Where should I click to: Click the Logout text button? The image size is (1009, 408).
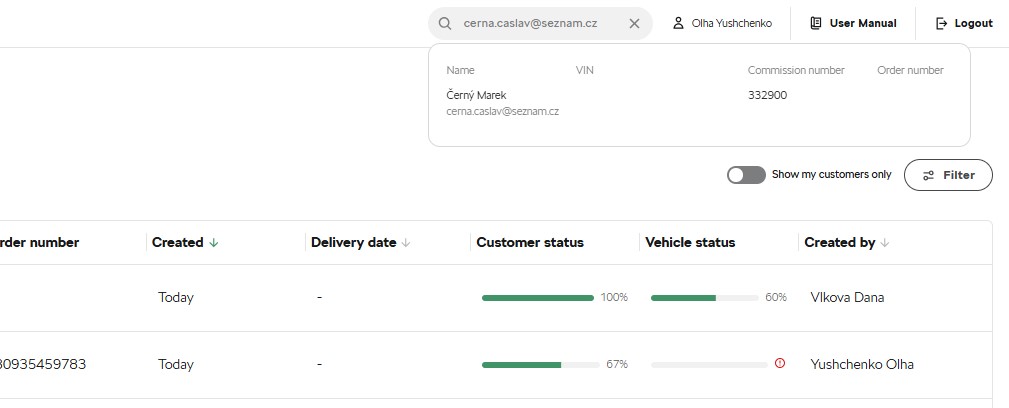point(974,23)
